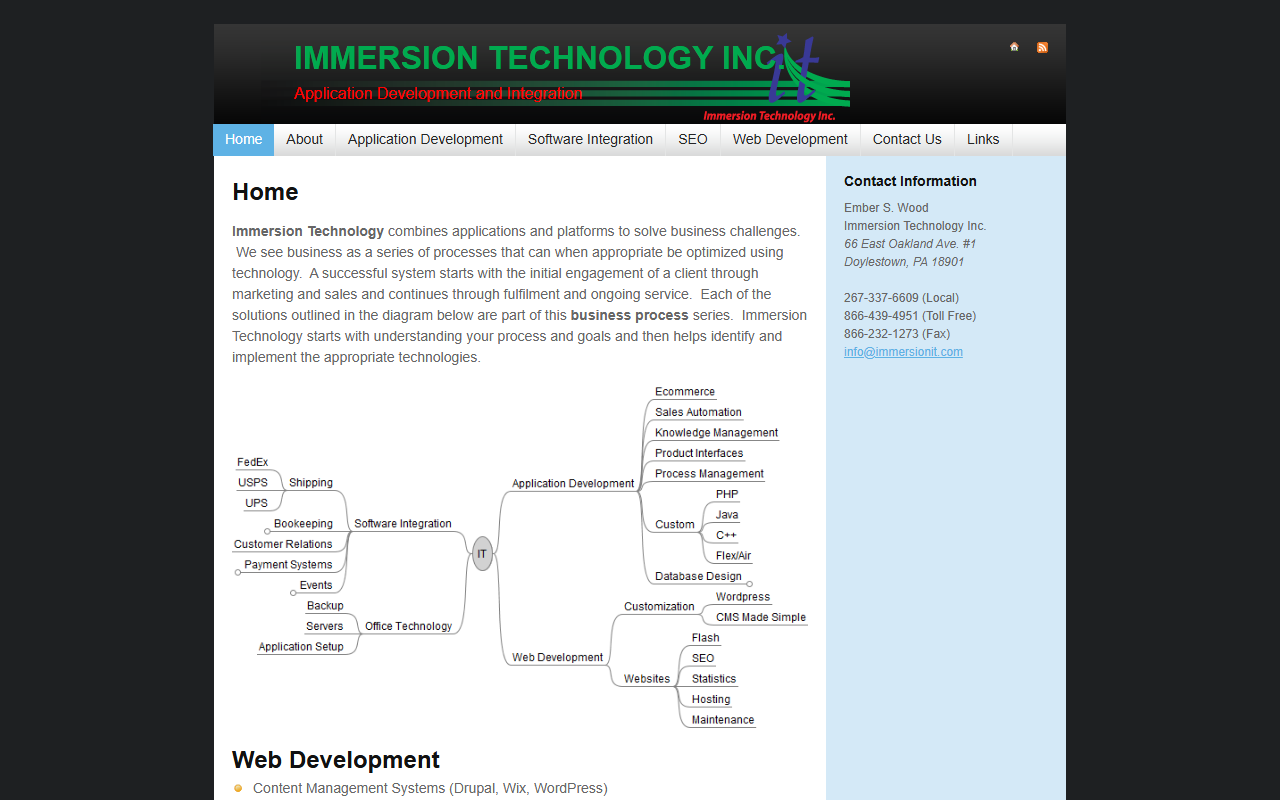Click the FedEx label in the diagram

pyautogui.click(x=253, y=462)
